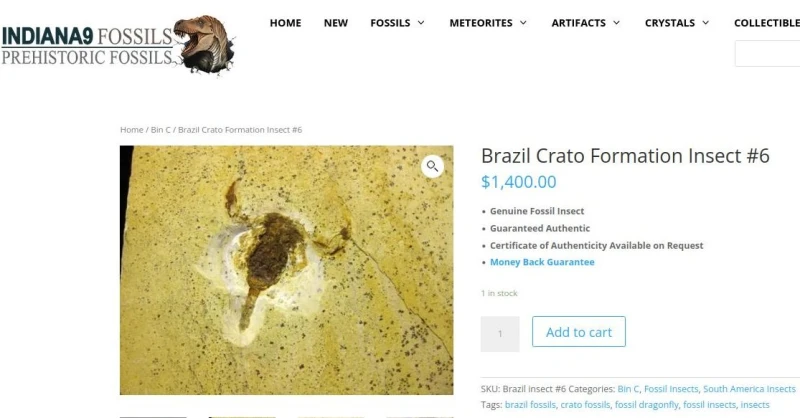Click the Indiana9 Fossils T-rex logo
Screen dimensions: 800x418
point(119,45)
